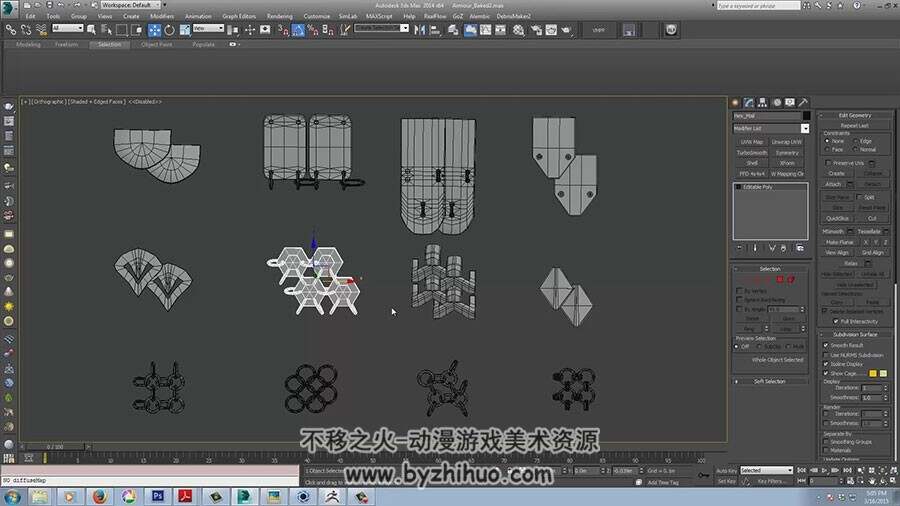Viewport: 900px width, 506px height.
Task: Expand the Soft Selection rollout
Action: point(769,381)
